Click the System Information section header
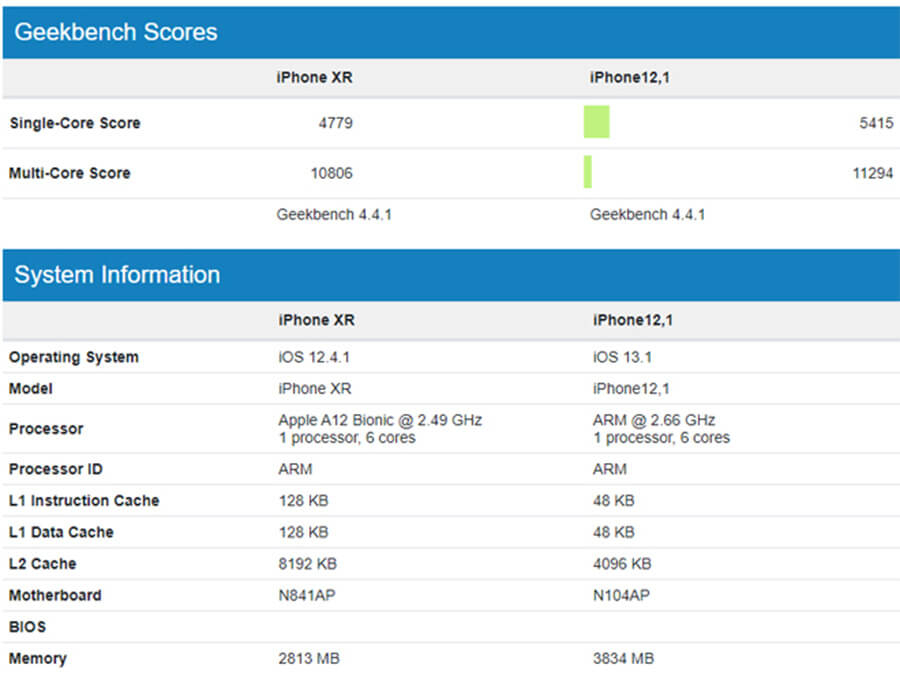Image resolution: width=900 pixels, height=680 pixels. [451, 275]
